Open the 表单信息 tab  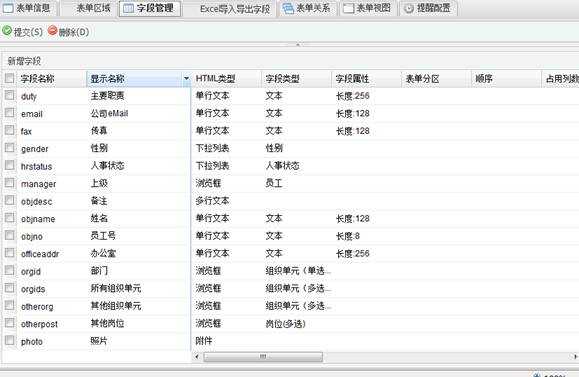coord(28,8)
